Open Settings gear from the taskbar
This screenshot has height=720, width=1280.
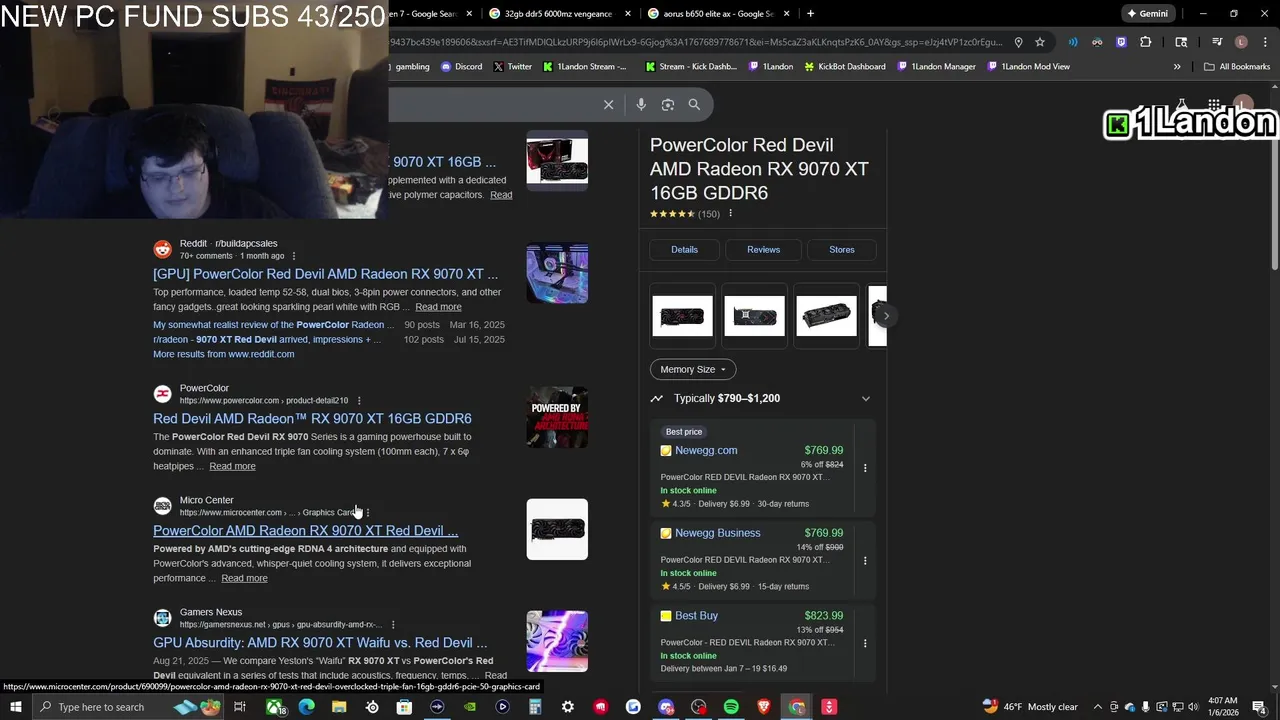coord(568,707)
